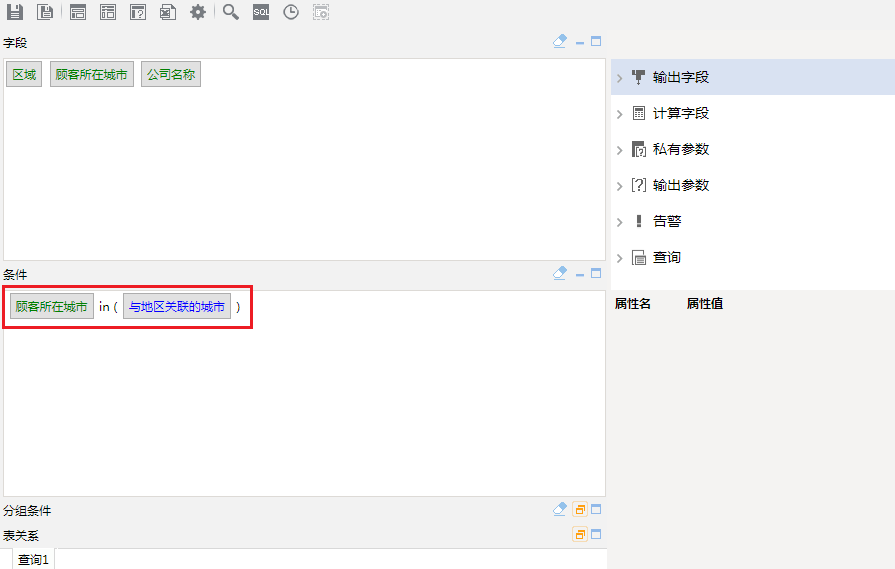Image resolution: width=895 pixels, height=569 pixels.
Task: Switch to the 查询1 tab
Action: 33,559
